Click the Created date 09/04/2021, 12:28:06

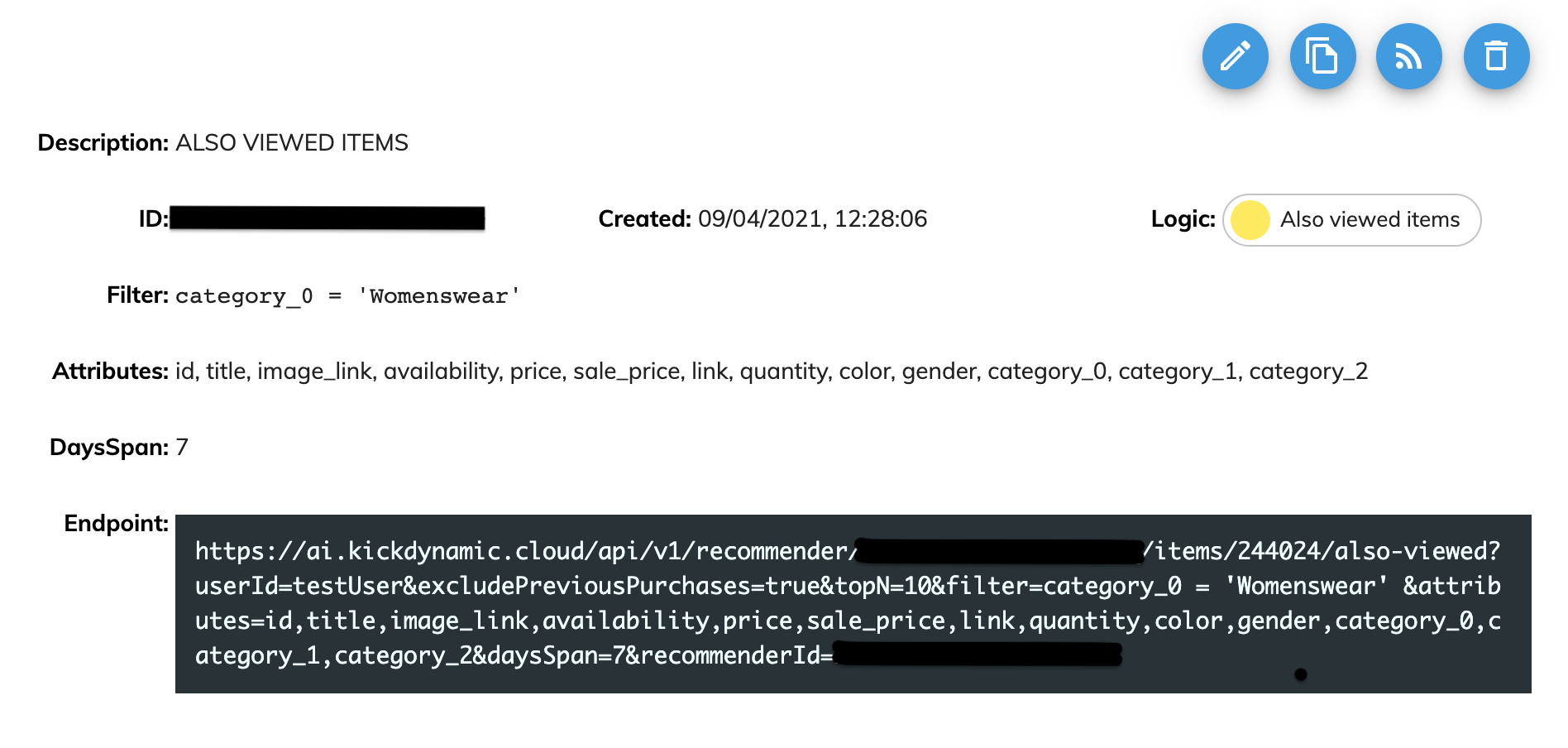[812, 219]
